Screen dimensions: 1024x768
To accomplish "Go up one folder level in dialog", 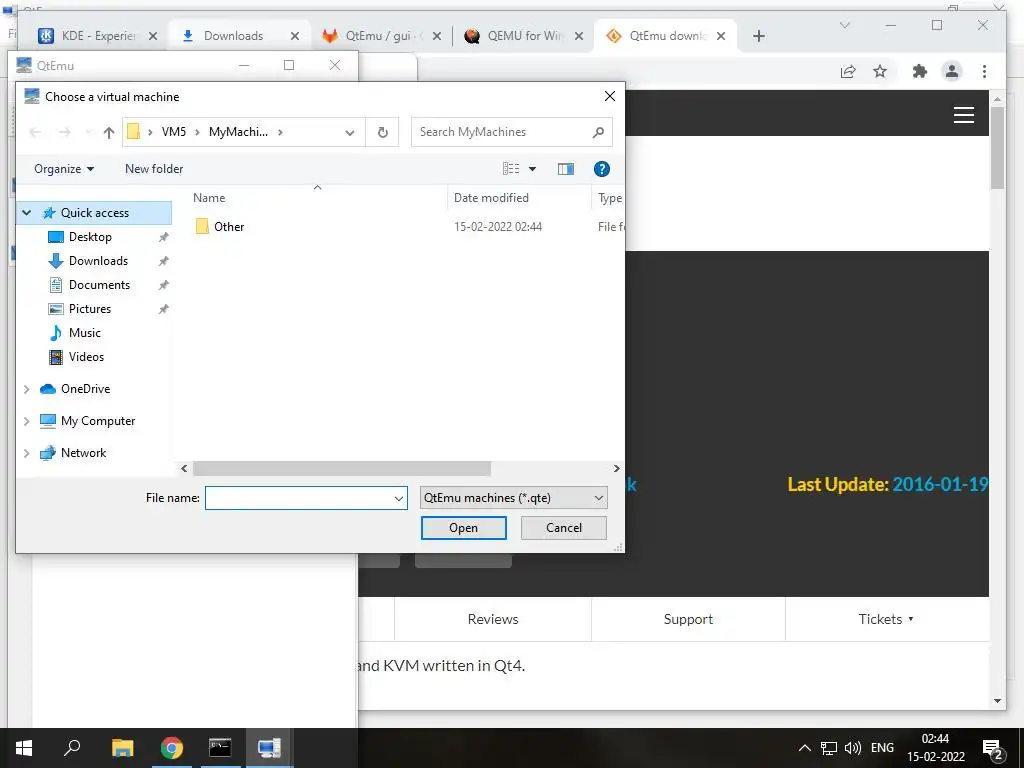I will click(108, 133).
